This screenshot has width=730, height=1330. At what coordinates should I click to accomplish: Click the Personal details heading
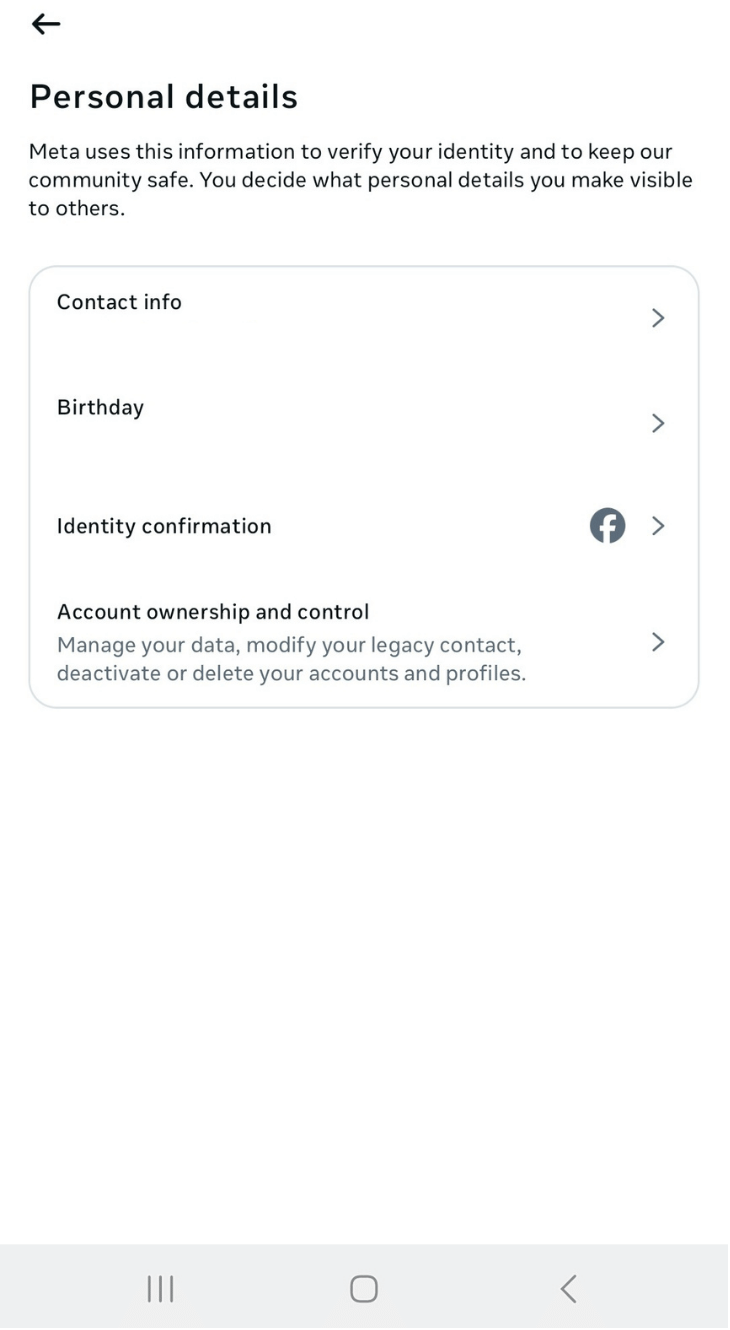(164, 97)
